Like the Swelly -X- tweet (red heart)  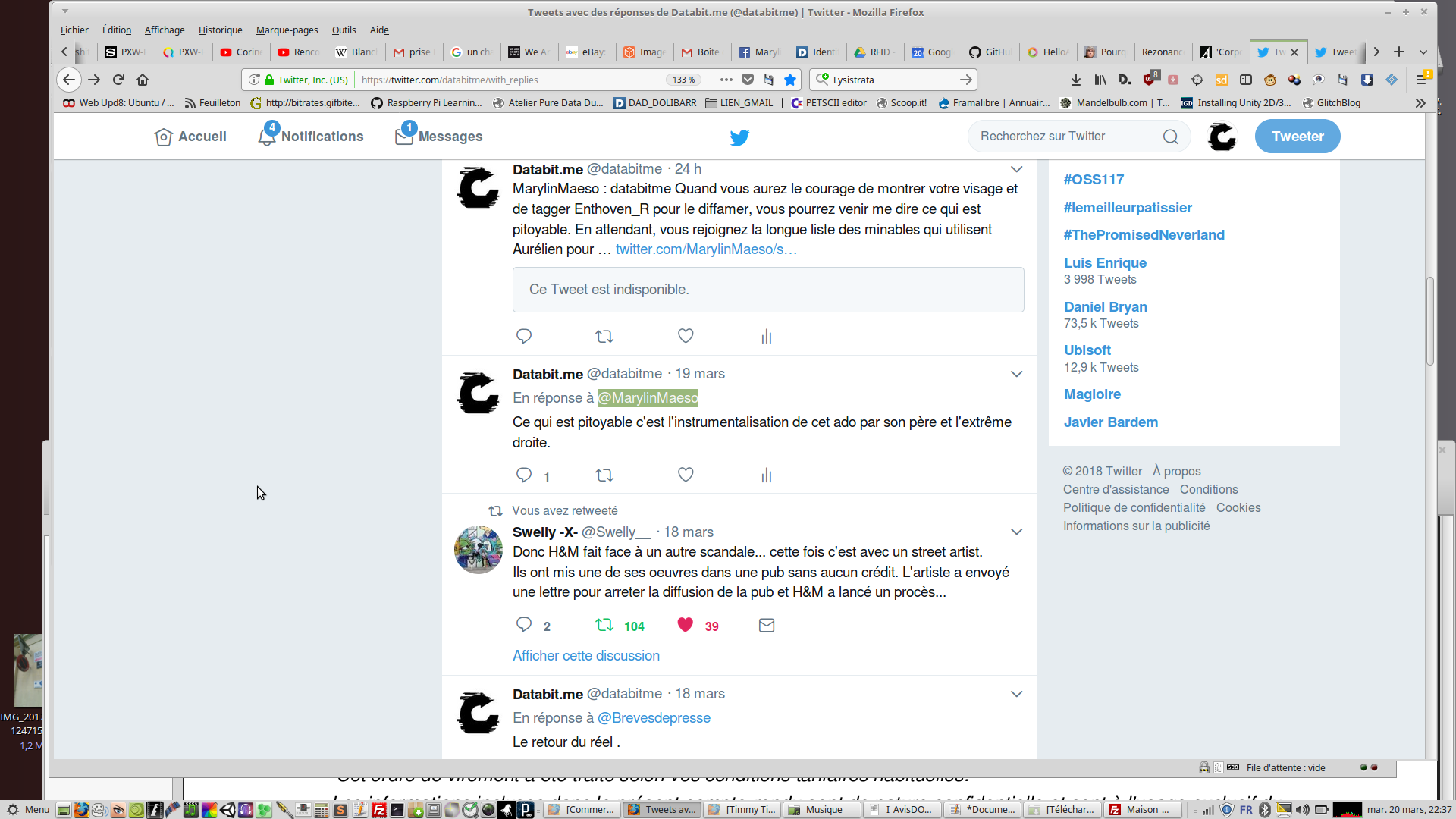[x=685, y=625]
